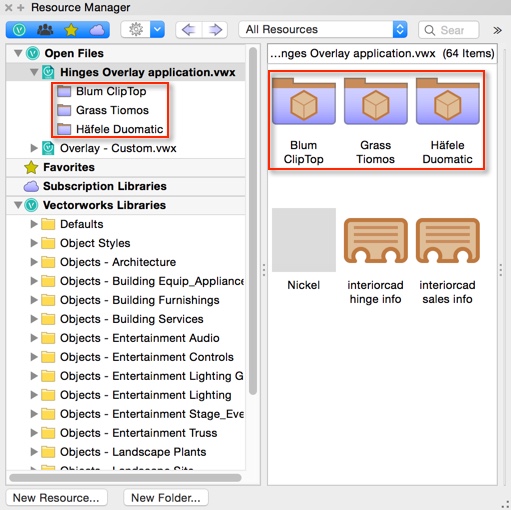This screenshot has width=511, height=510.
Task: Expand the Object Styles folder
Action: [x=34, y=243]
